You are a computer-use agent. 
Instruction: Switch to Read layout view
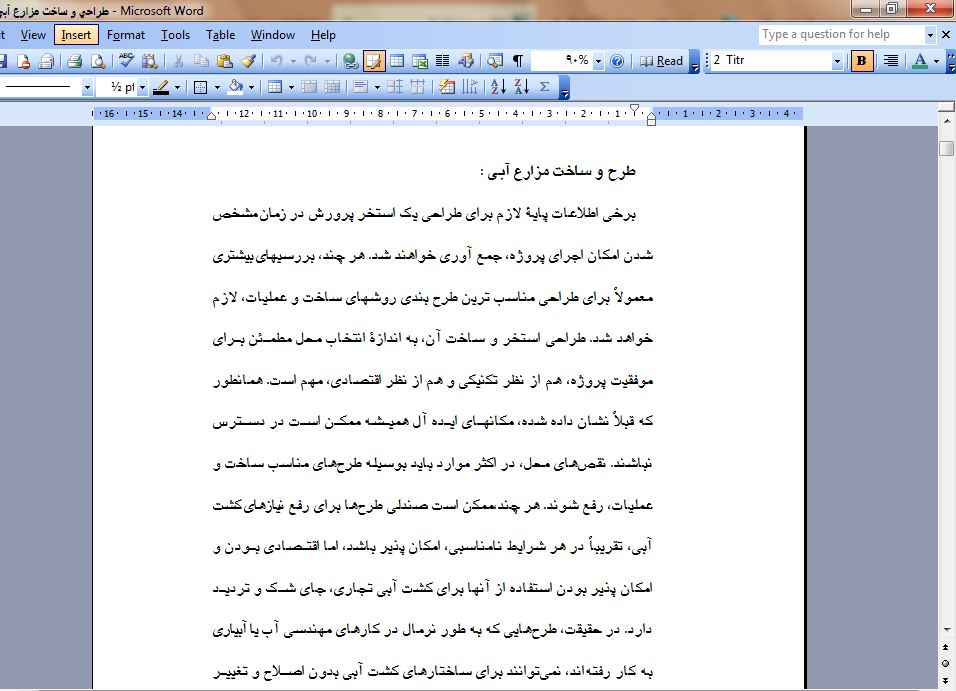coord(662,61)
